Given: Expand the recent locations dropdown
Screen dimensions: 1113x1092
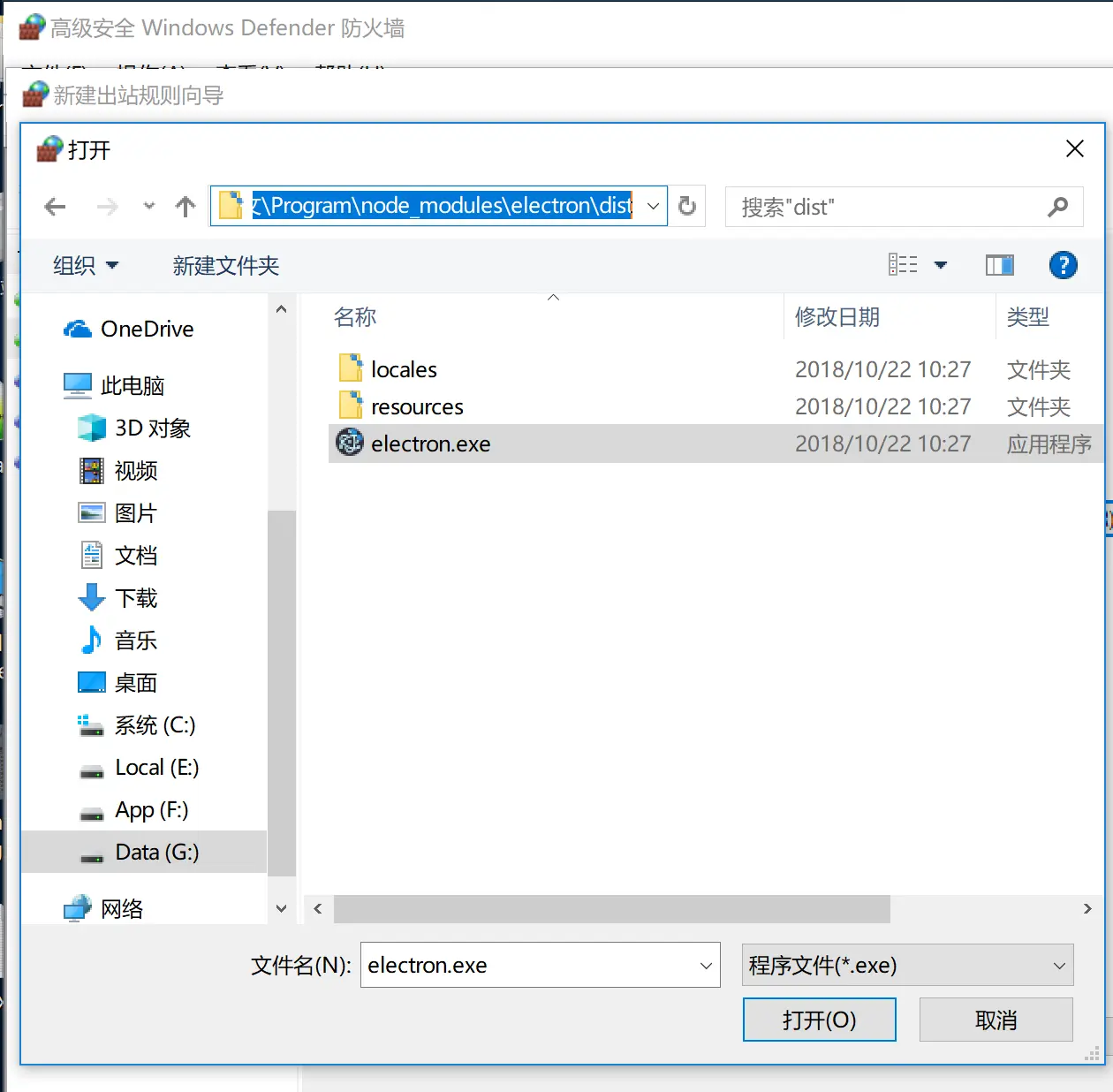Looking at the screenshot, I should [x=149, y=207].
